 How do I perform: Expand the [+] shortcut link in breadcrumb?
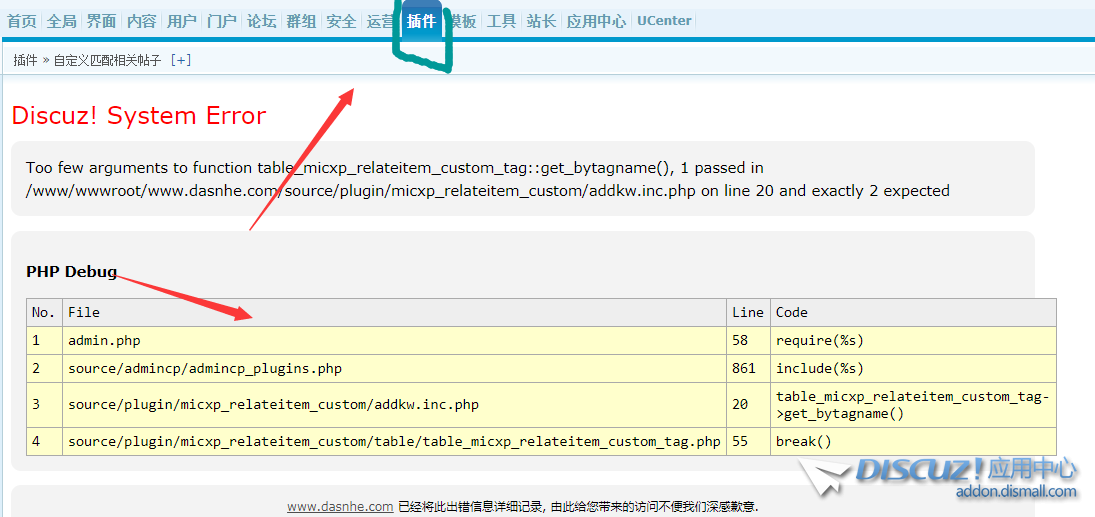pos(181,61)
